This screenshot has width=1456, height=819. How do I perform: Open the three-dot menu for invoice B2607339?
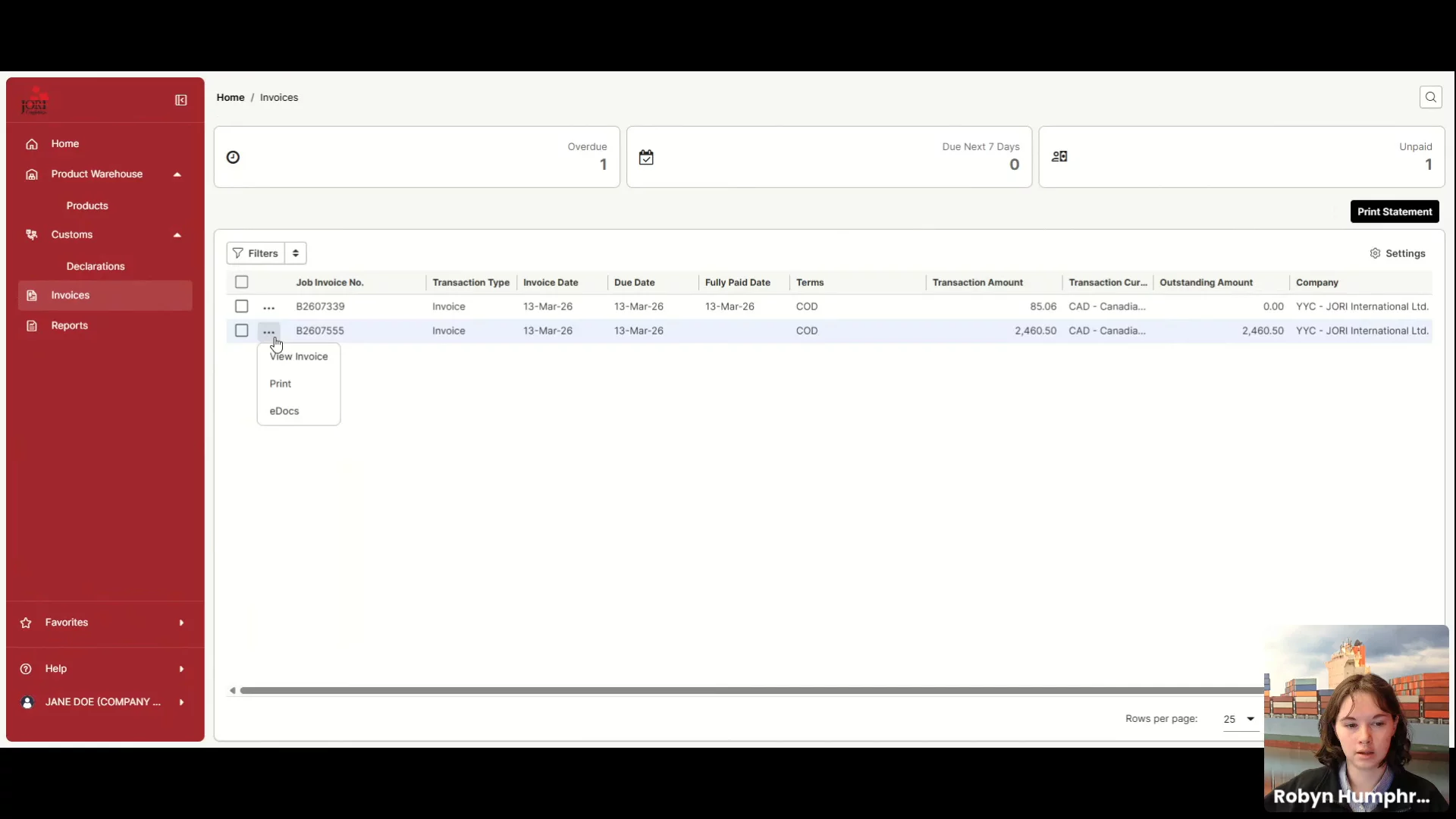click(x=268, y=307)
